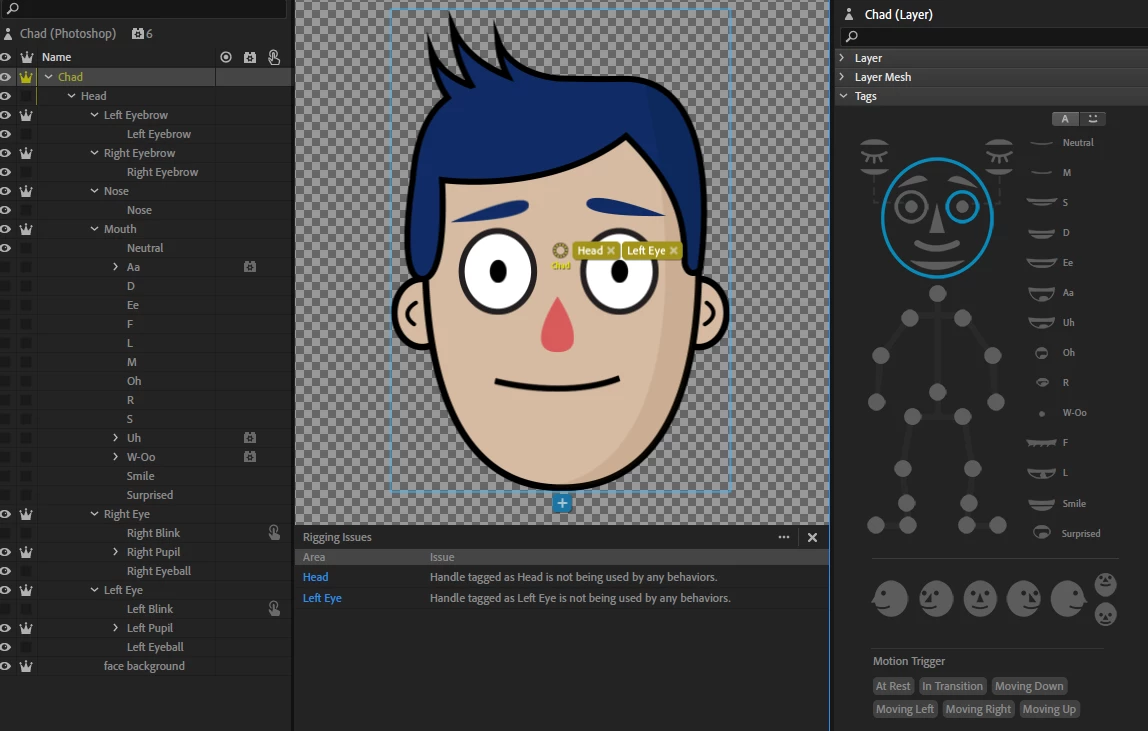Collapse the Head group
Image resolution: width=1148 pixels, height=731 pixels.
point(71,96)
